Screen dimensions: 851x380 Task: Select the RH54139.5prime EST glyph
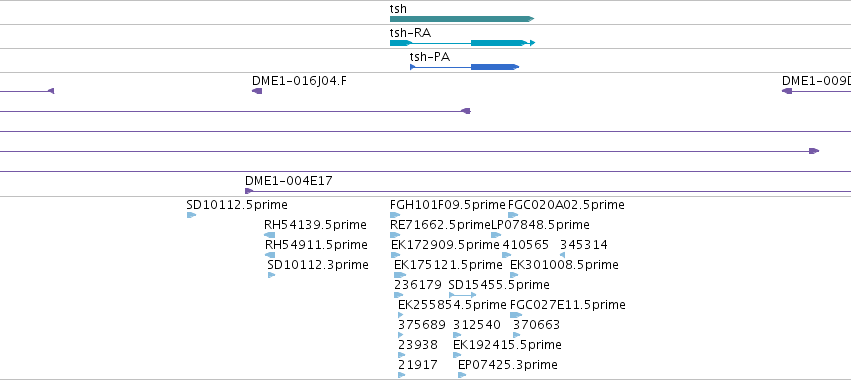point(269,235)
